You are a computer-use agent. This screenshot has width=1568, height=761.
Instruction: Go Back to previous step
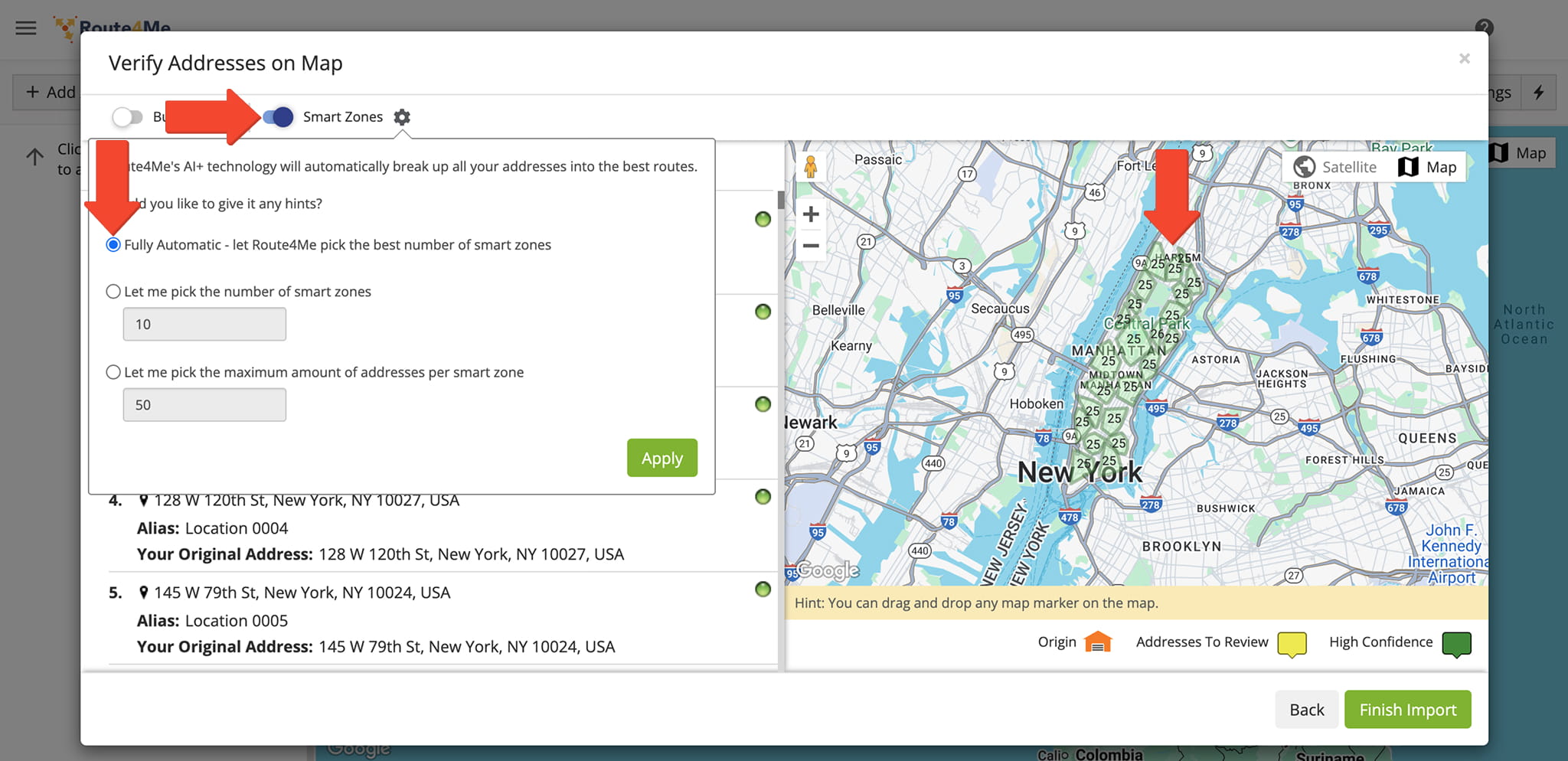point(1306,710)
